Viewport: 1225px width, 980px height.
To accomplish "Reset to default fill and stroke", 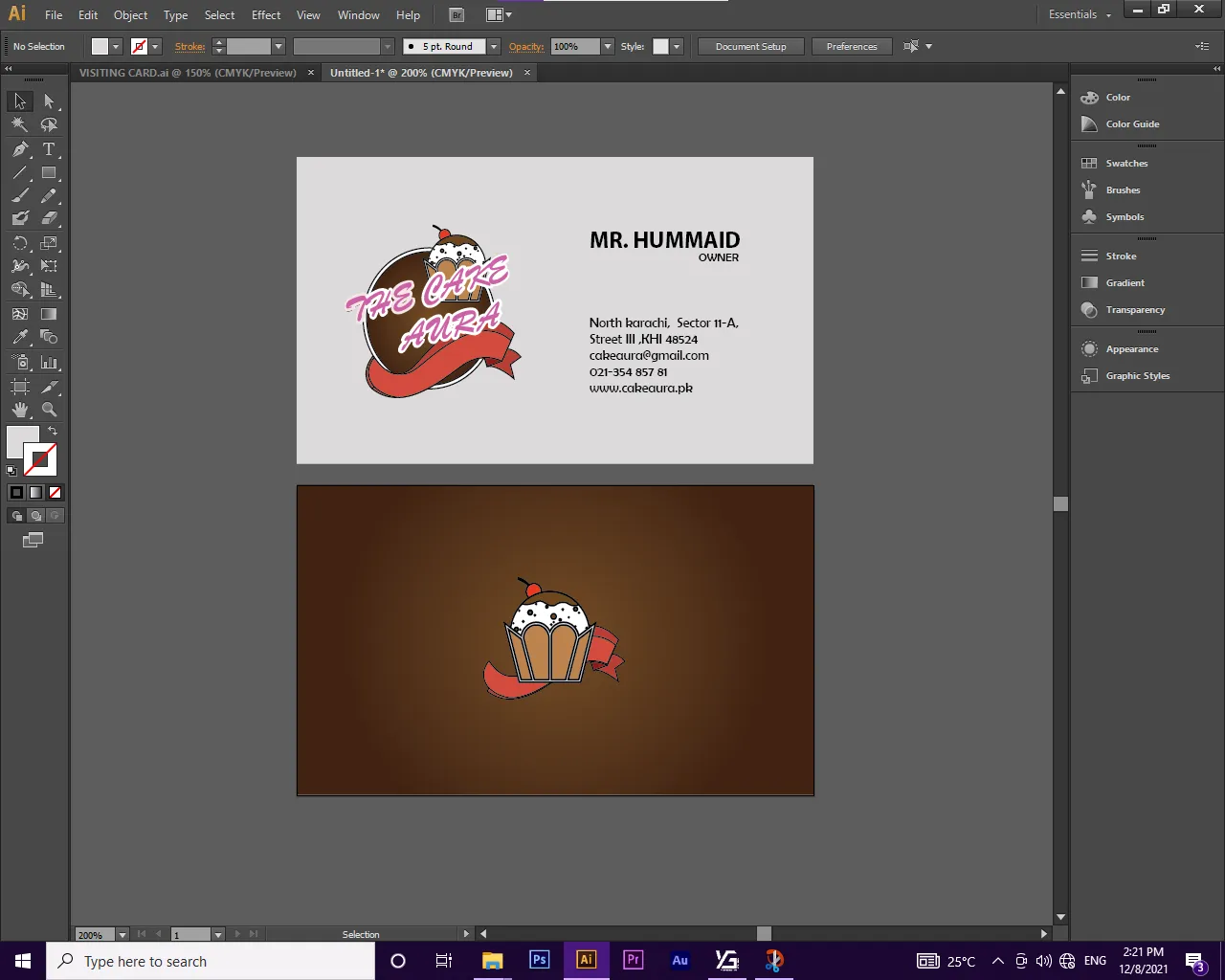I will point(11,470).
